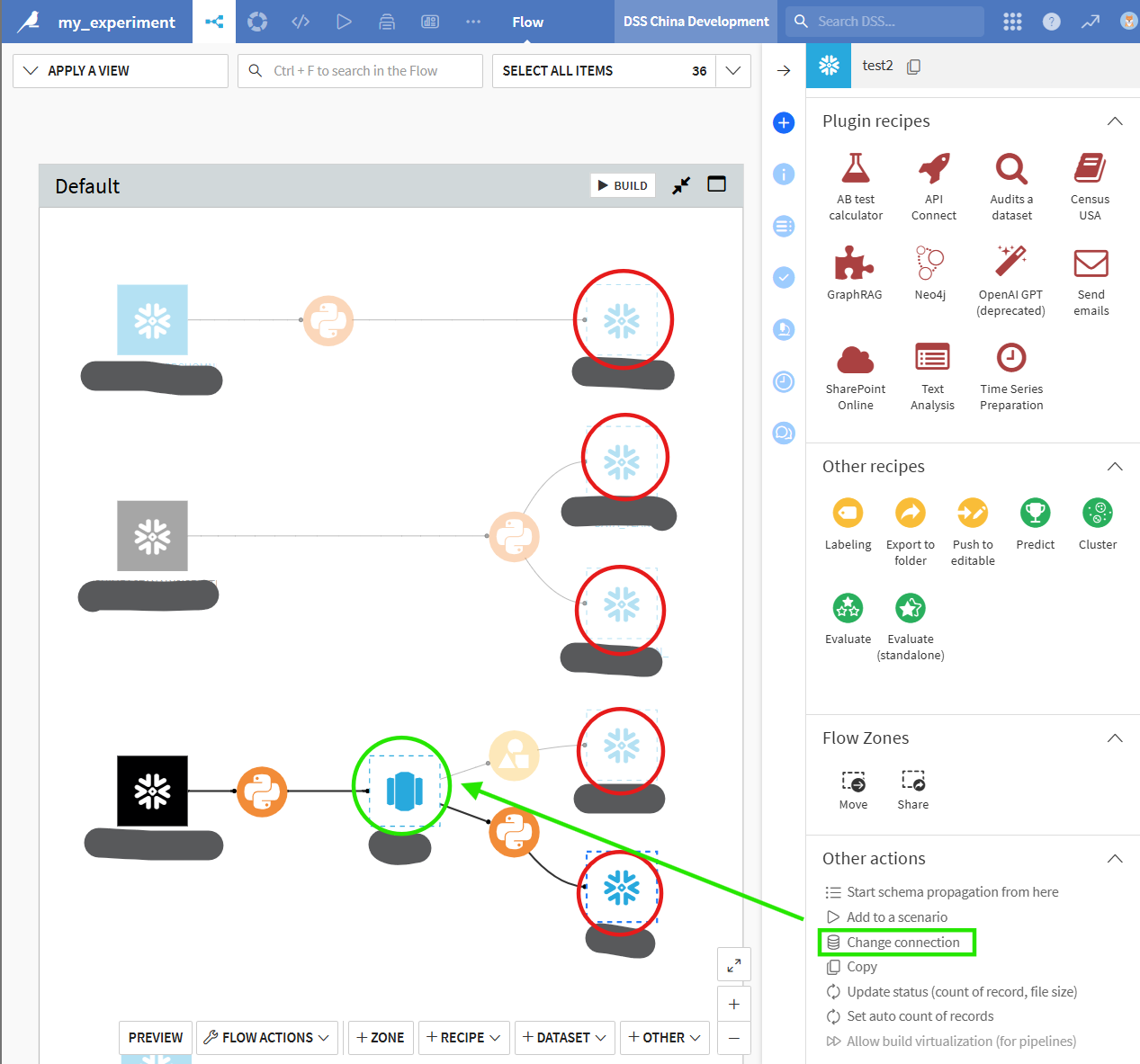Select the SharePoint Online plugin recipe
This screenshot has height=1064, width=1140.
point(856,377)
